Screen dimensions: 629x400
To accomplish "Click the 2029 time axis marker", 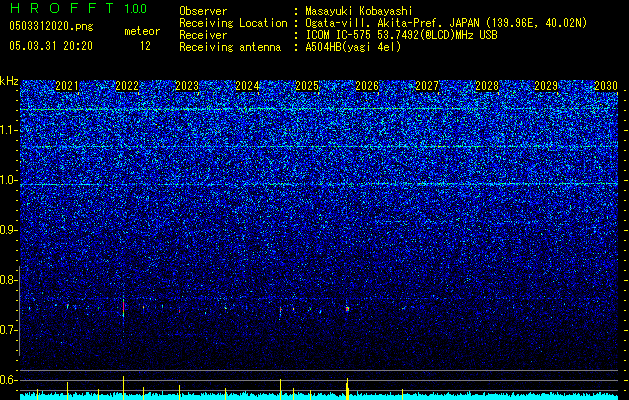I will click(x=546, y=86).
